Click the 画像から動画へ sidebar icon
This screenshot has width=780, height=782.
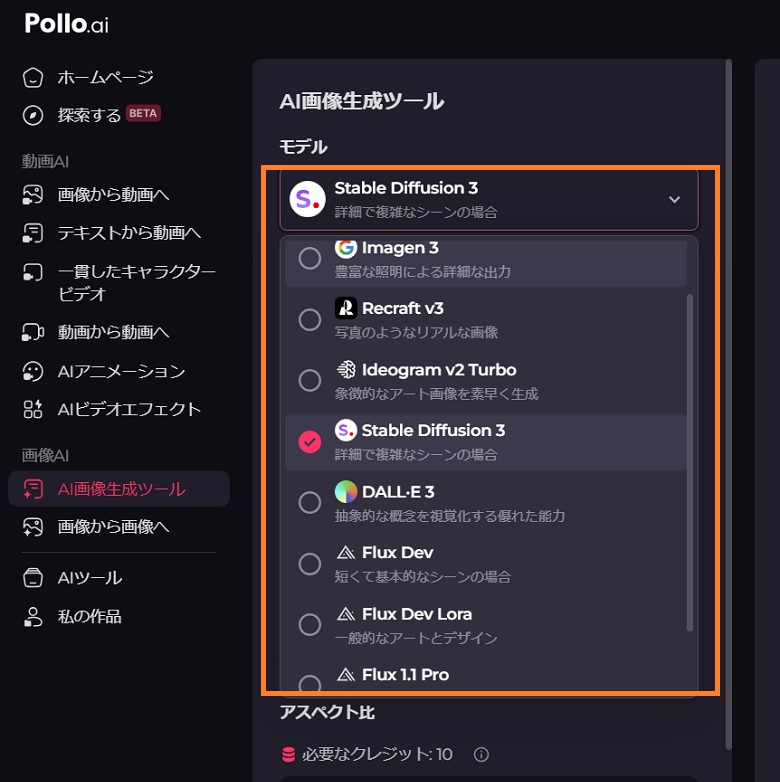pos(33,195)
